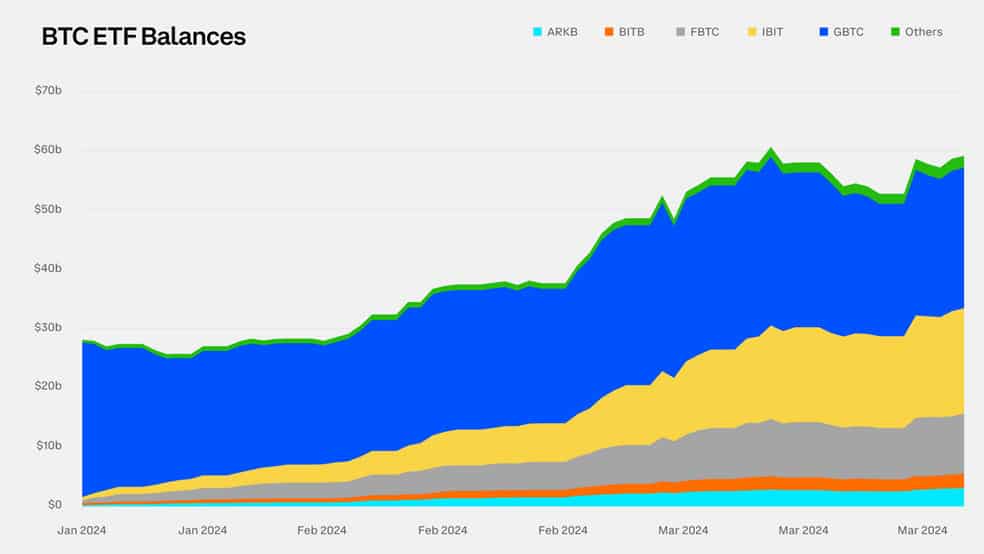Click the $70b y-axis label
The height and width of the screenshot is (554, 984).
point(48,90)
